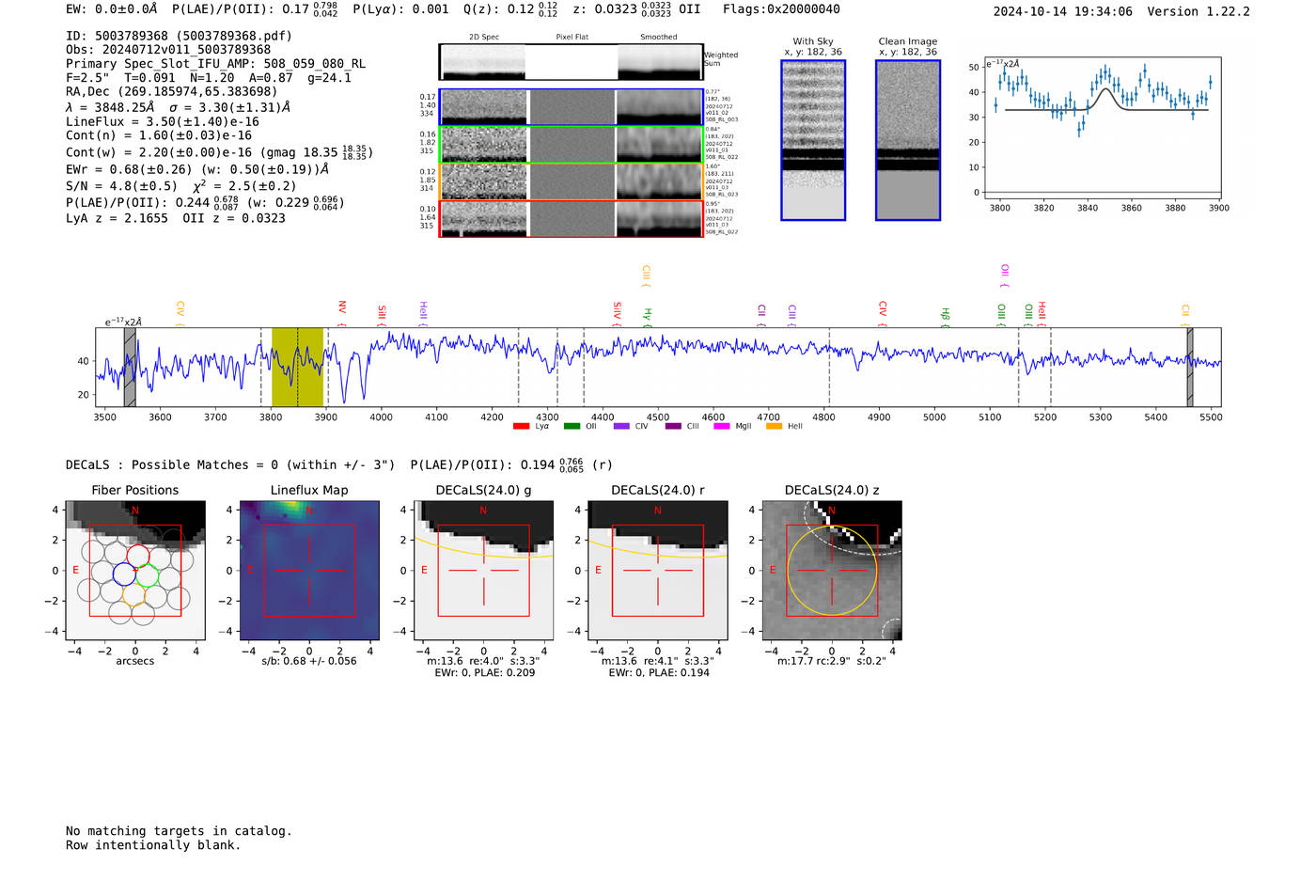Click the Flags:0x20000040 text
Screen dimensions: 1316x896
(781, 8)
